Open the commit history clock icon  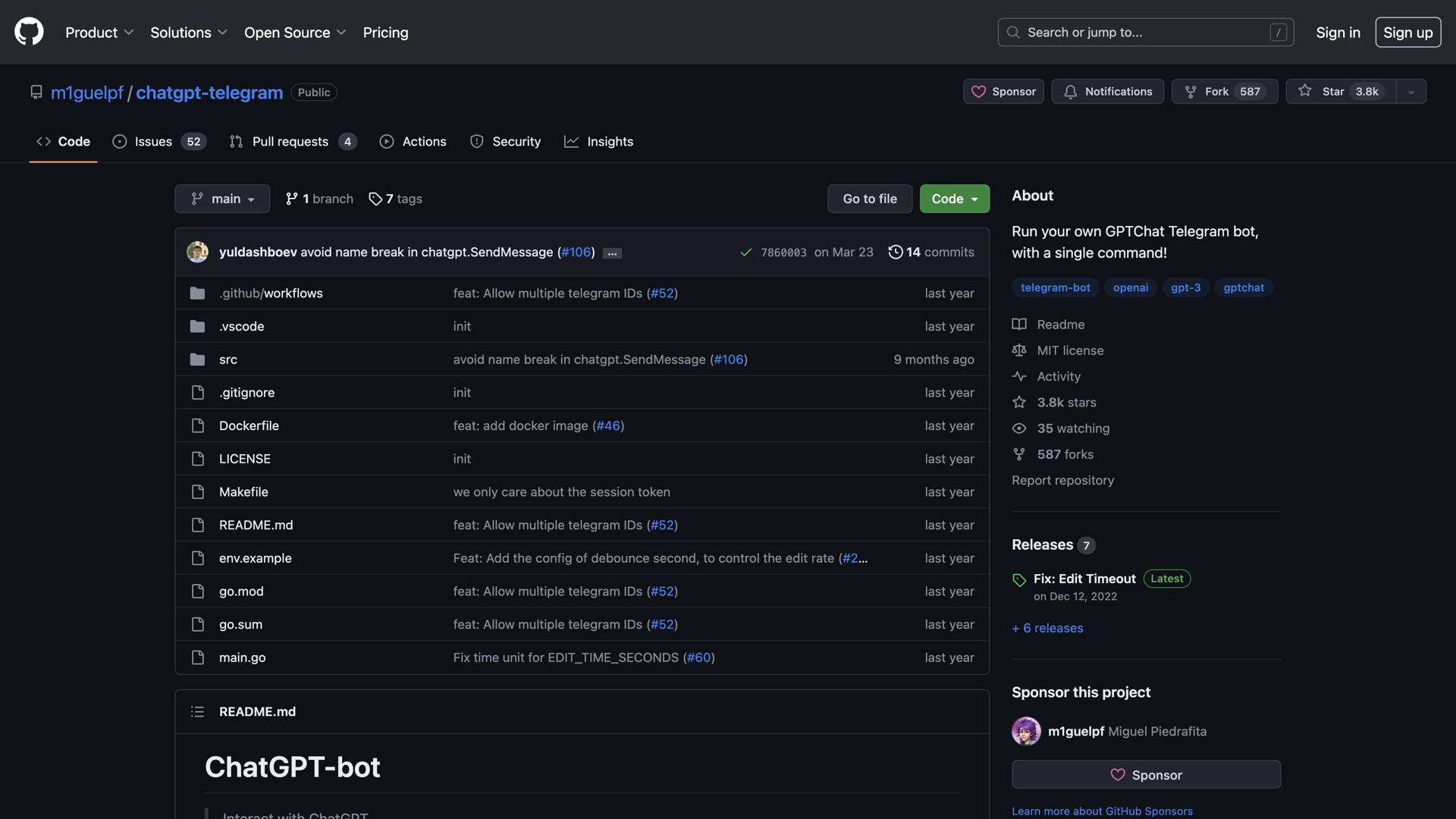point(896,252)
